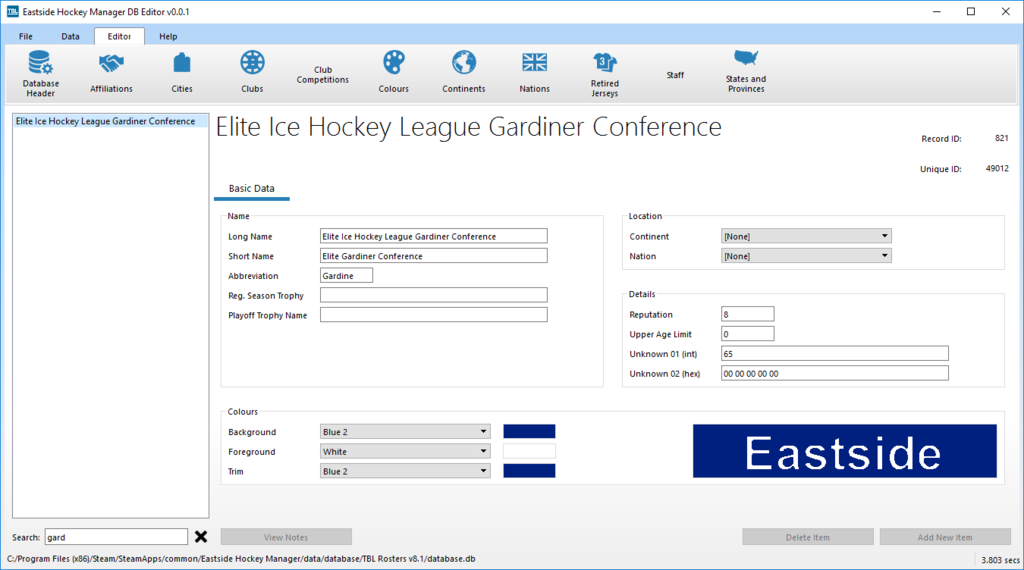Click the View Notes button
This screenshot has height=570, width=1024.
(286, 537)
